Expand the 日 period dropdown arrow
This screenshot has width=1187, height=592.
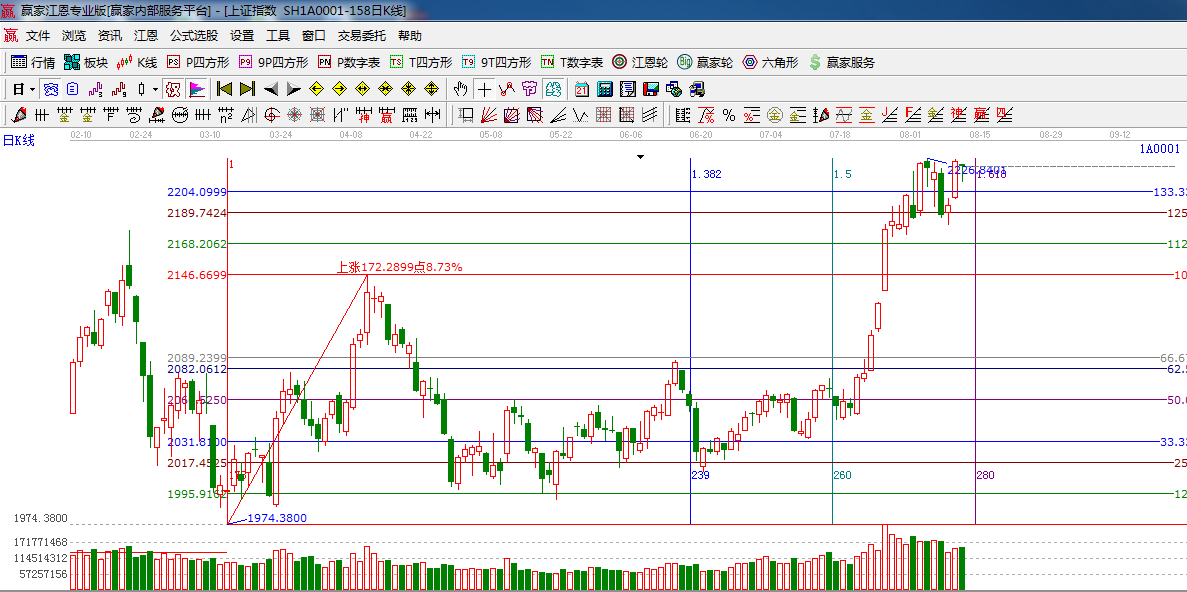tap(32, 89)
